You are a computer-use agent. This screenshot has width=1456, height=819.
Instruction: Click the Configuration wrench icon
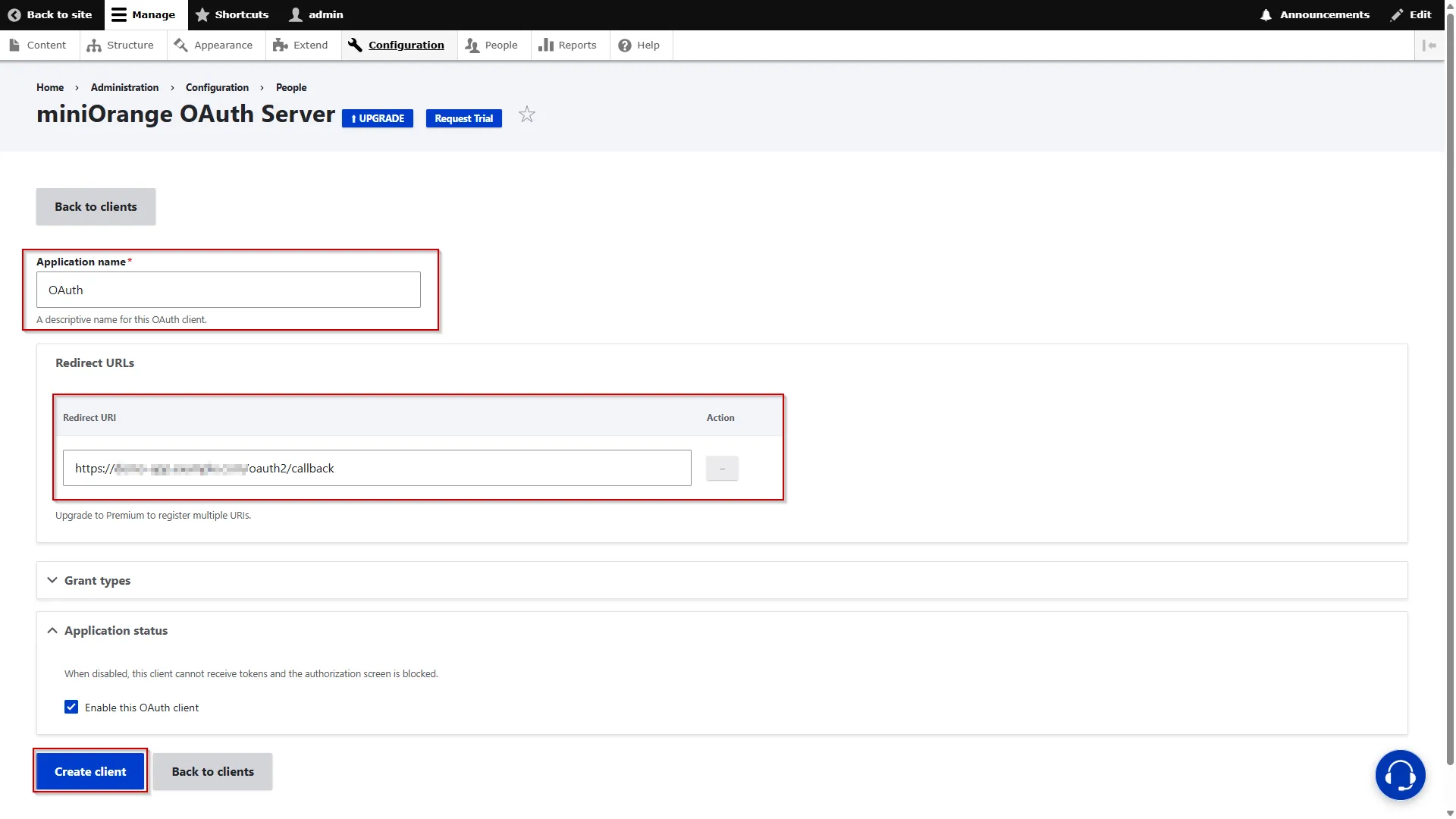(355, 45)
